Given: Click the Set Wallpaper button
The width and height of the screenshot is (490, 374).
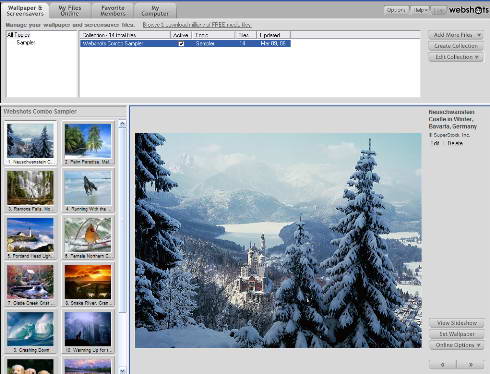Looking at the screenshot, I should (457, 334).
